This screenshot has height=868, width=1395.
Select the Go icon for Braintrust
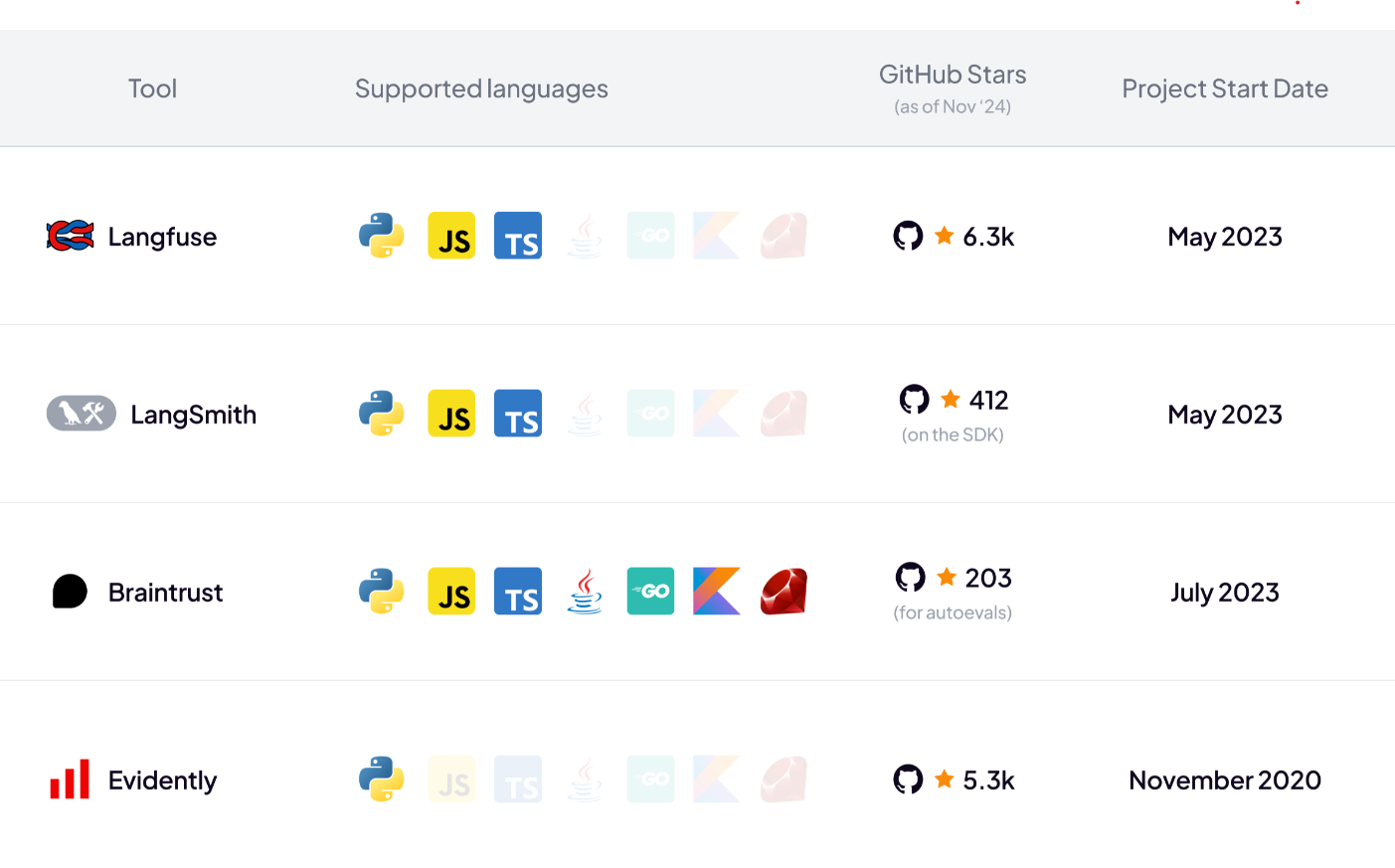[x=650, y=591]
